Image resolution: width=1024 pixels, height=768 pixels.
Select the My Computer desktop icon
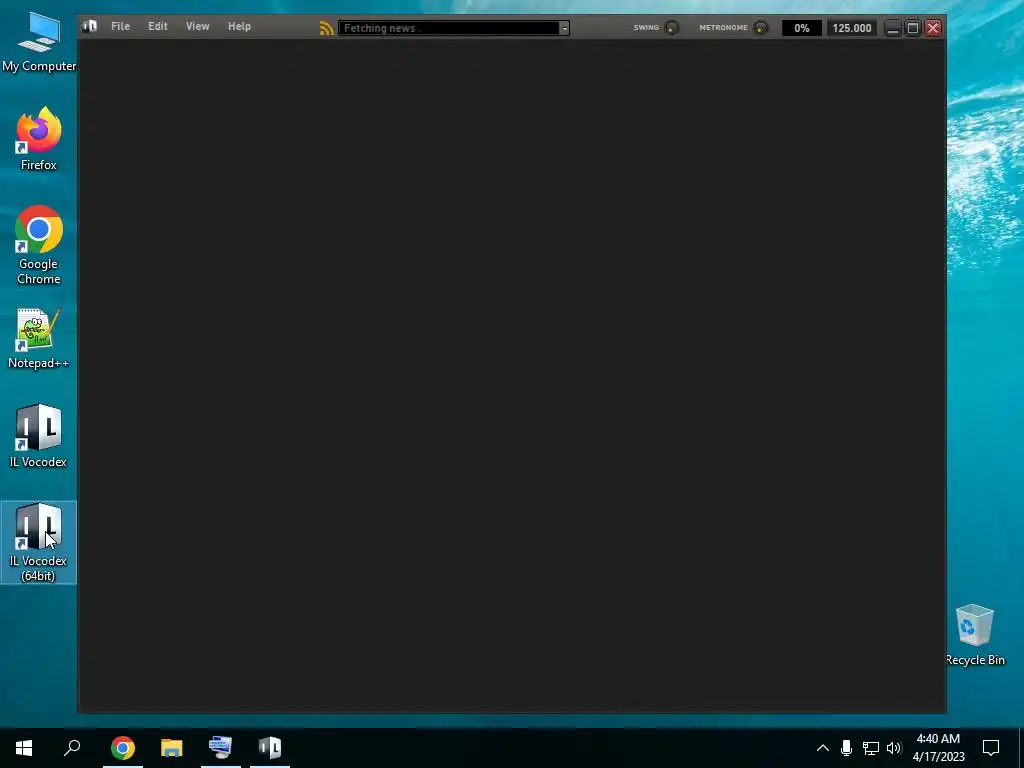(39, 41)
